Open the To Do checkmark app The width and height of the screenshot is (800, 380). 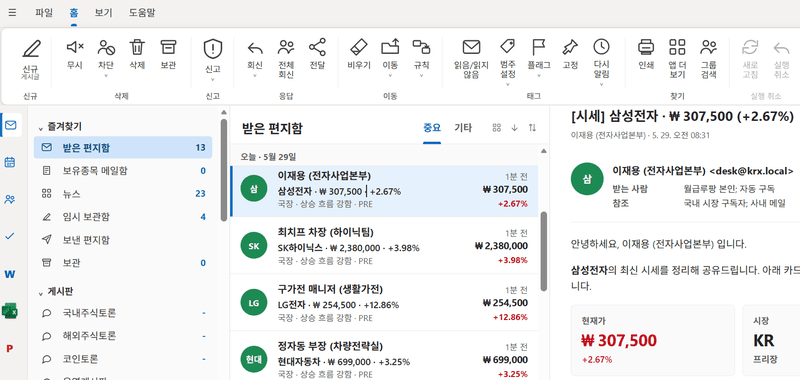click(10, 236)
